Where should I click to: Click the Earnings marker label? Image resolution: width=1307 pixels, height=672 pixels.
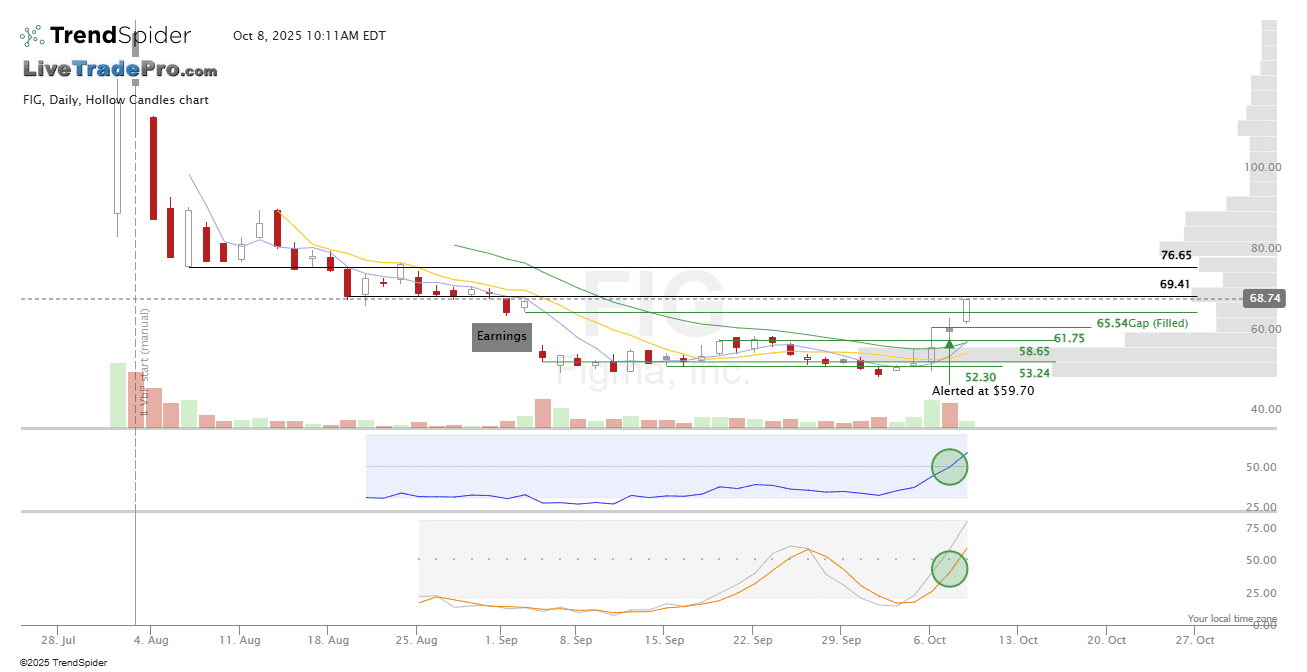[x=501, y=337]
